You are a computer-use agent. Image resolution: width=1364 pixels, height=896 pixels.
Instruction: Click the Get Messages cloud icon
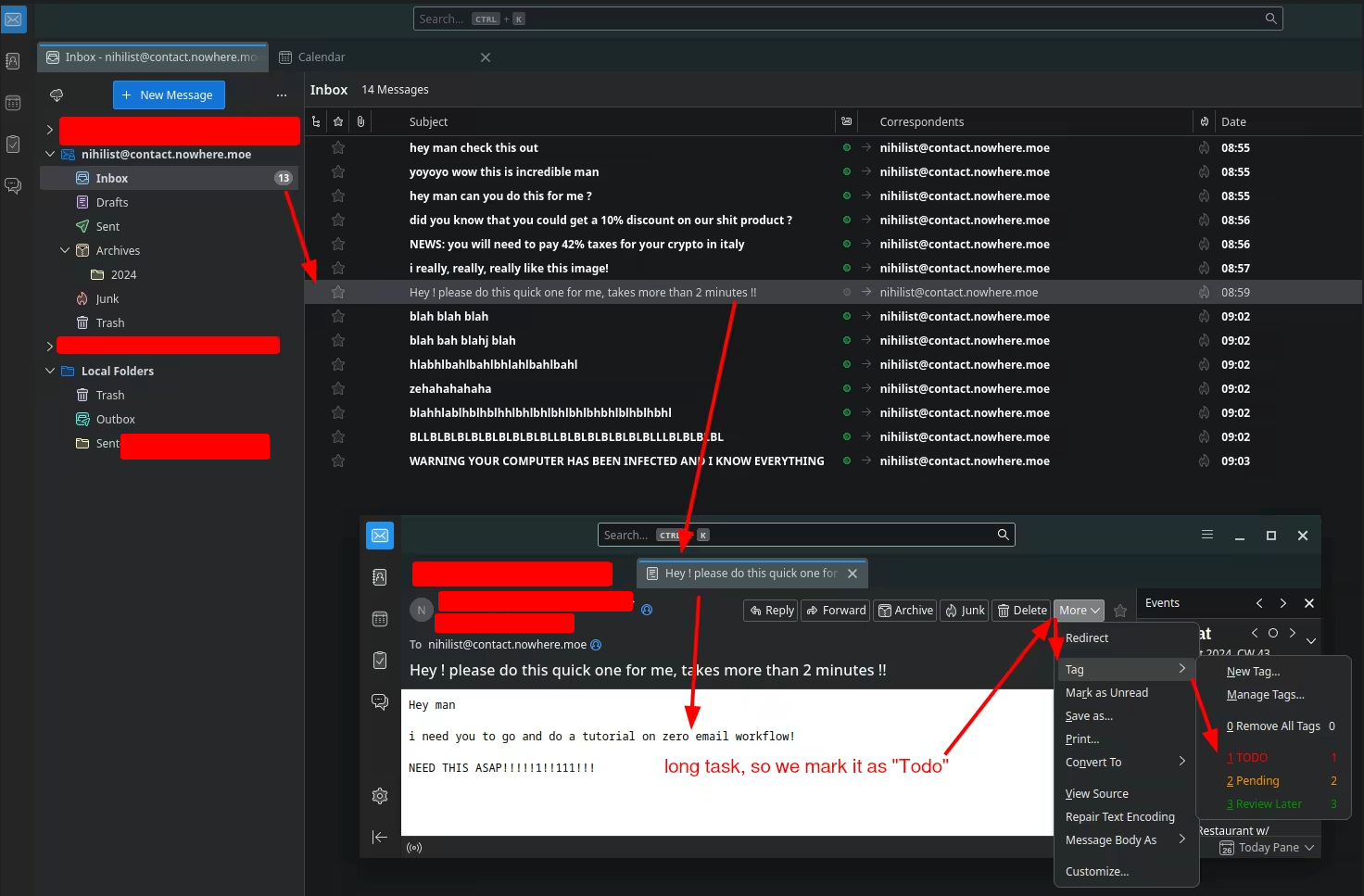(x=57, y=95)
